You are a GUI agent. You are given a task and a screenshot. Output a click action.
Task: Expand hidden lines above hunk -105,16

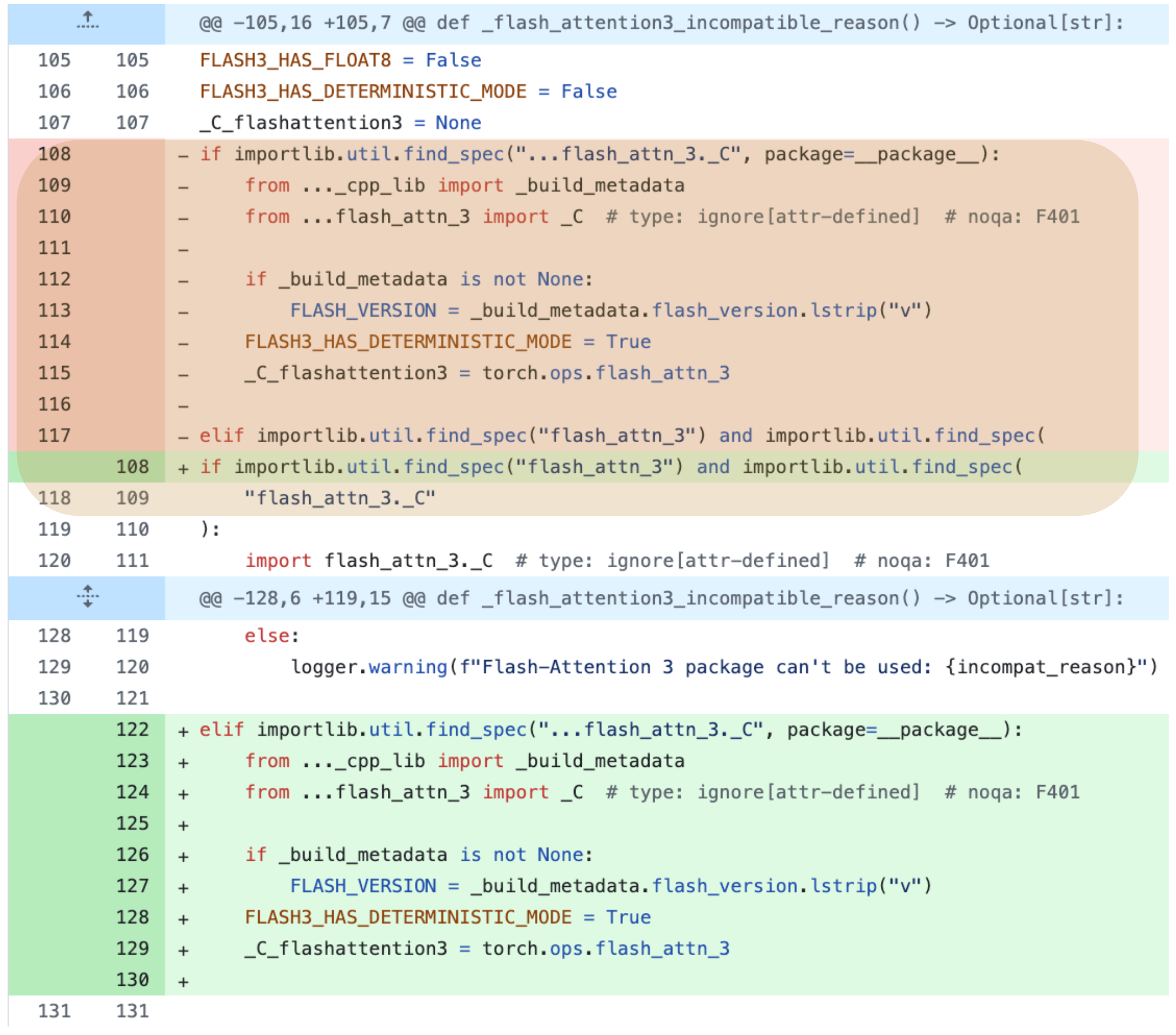click(x=88, y=22)
